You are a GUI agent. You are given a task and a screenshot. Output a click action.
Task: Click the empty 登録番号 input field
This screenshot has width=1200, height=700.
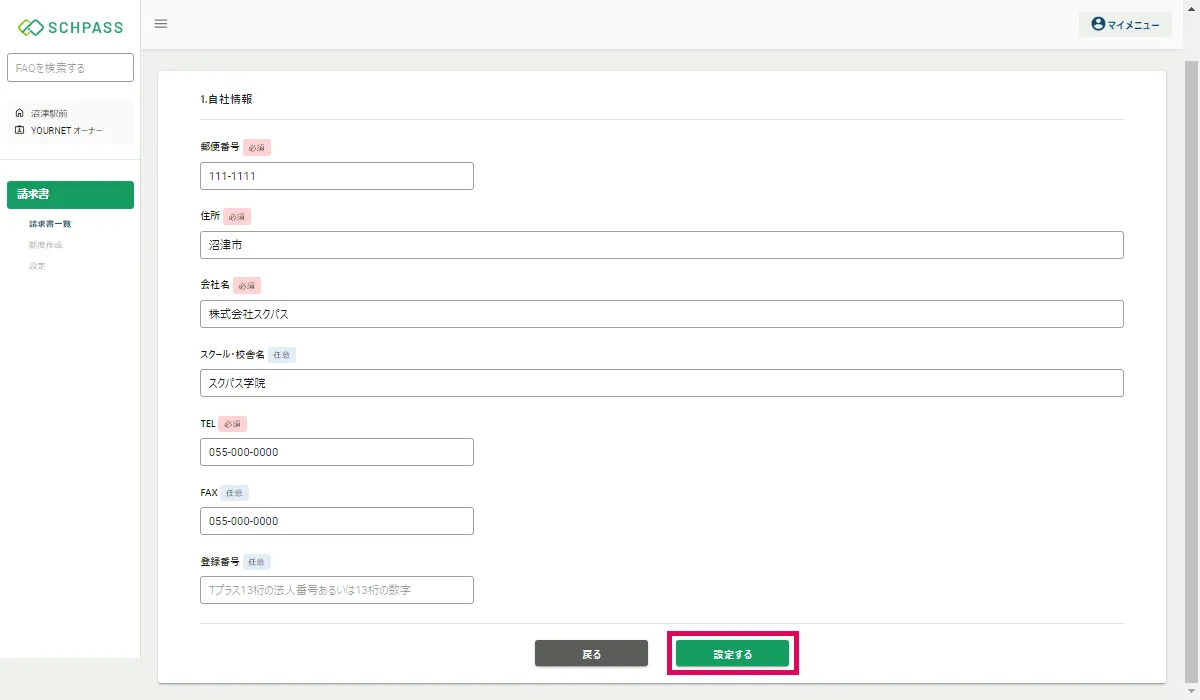tap(337, 590)
